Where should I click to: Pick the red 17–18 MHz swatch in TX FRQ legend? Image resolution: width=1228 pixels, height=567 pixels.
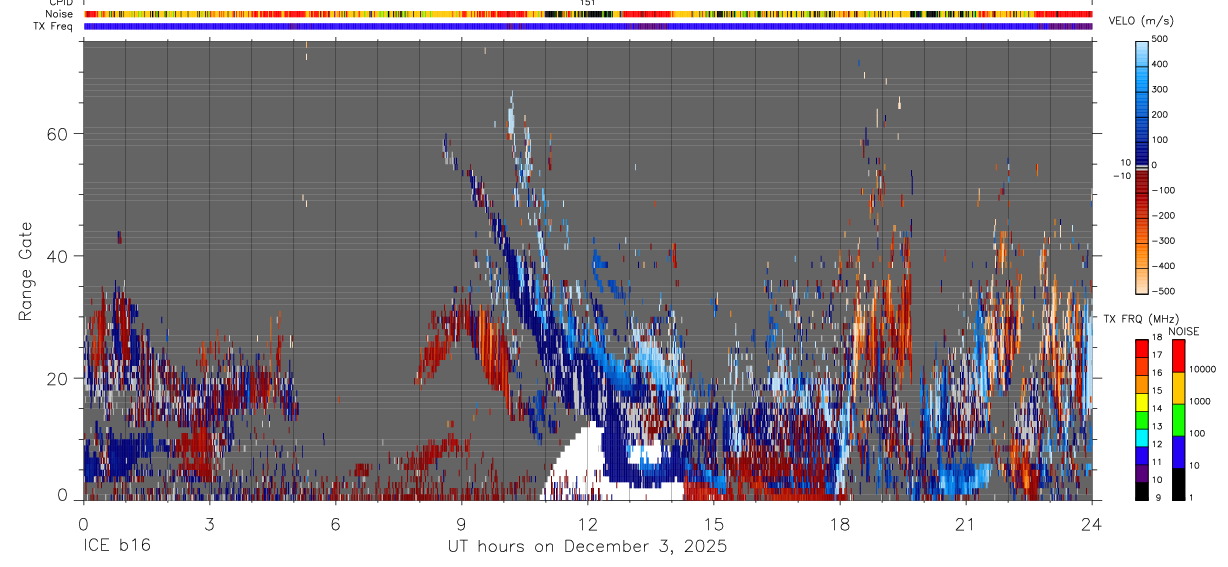click(x=1142, y=348)
